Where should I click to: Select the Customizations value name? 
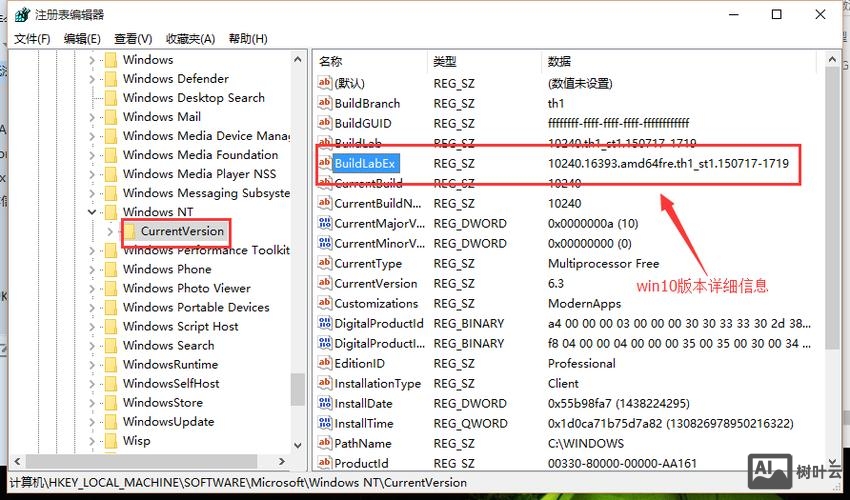pyautogui.click(x=376, y=304)
